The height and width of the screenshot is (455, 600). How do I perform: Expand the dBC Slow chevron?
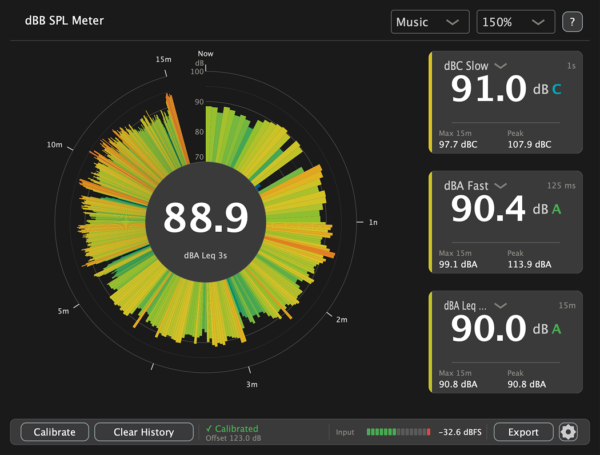tap(501, 66)
